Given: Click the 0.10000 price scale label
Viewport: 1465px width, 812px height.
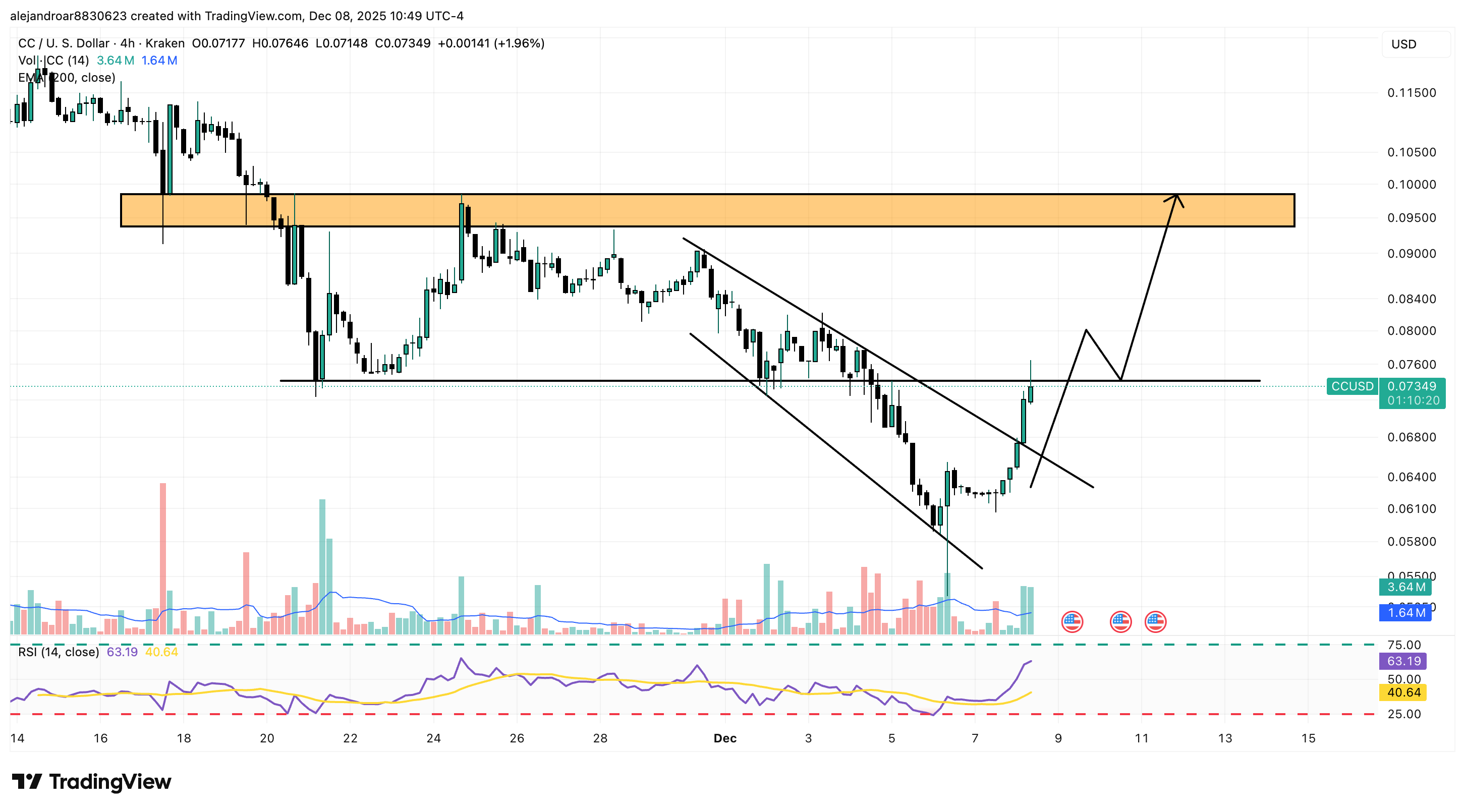Looking at the screenshot, I should pyautogui.click(x=1412, y=185).
